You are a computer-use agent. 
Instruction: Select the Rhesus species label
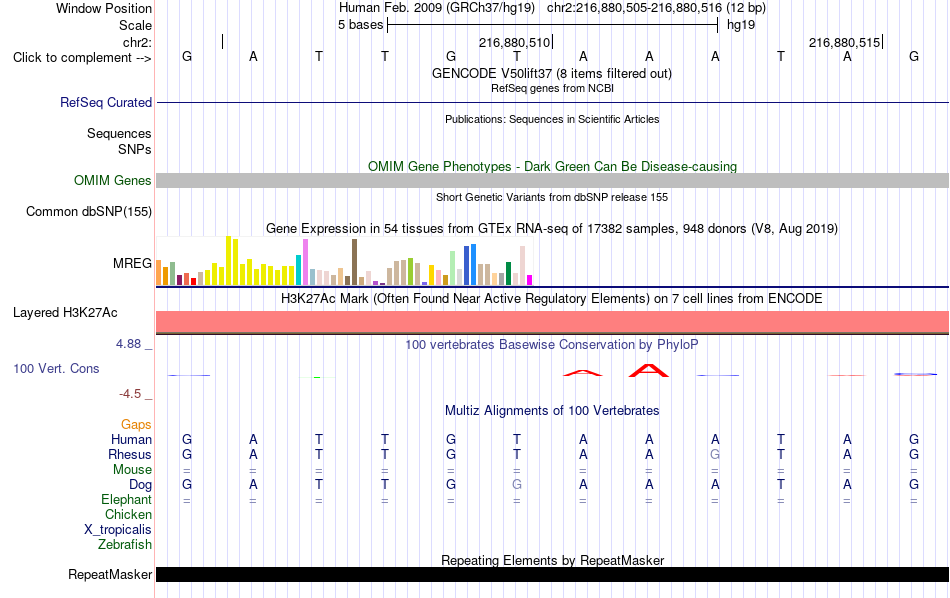[130, 454]
